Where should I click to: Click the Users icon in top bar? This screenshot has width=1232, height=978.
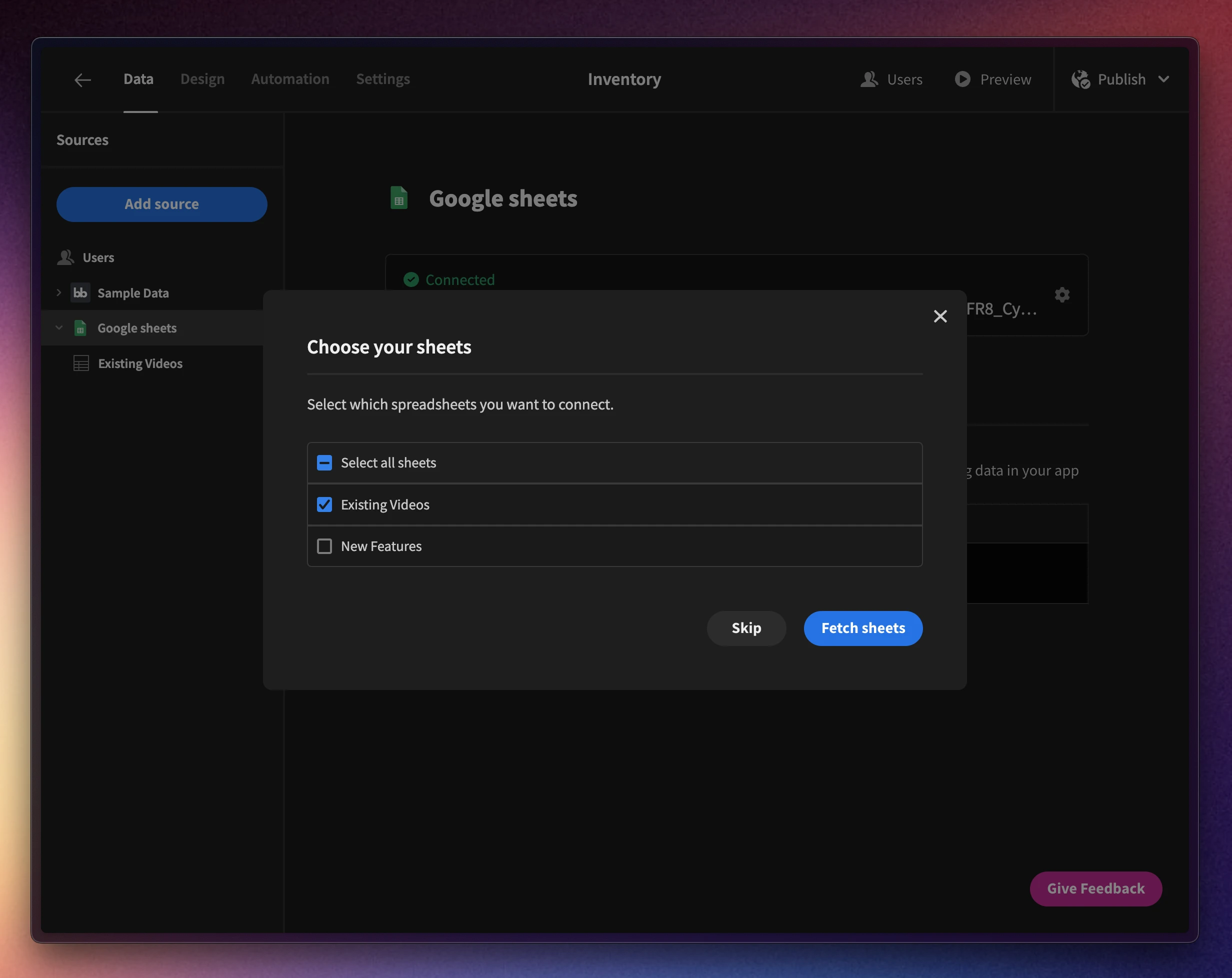click(868, 79)
